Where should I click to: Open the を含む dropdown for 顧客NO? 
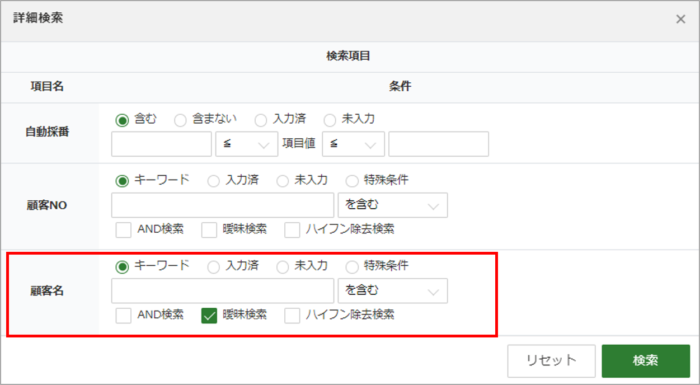(x=393, y=205)
